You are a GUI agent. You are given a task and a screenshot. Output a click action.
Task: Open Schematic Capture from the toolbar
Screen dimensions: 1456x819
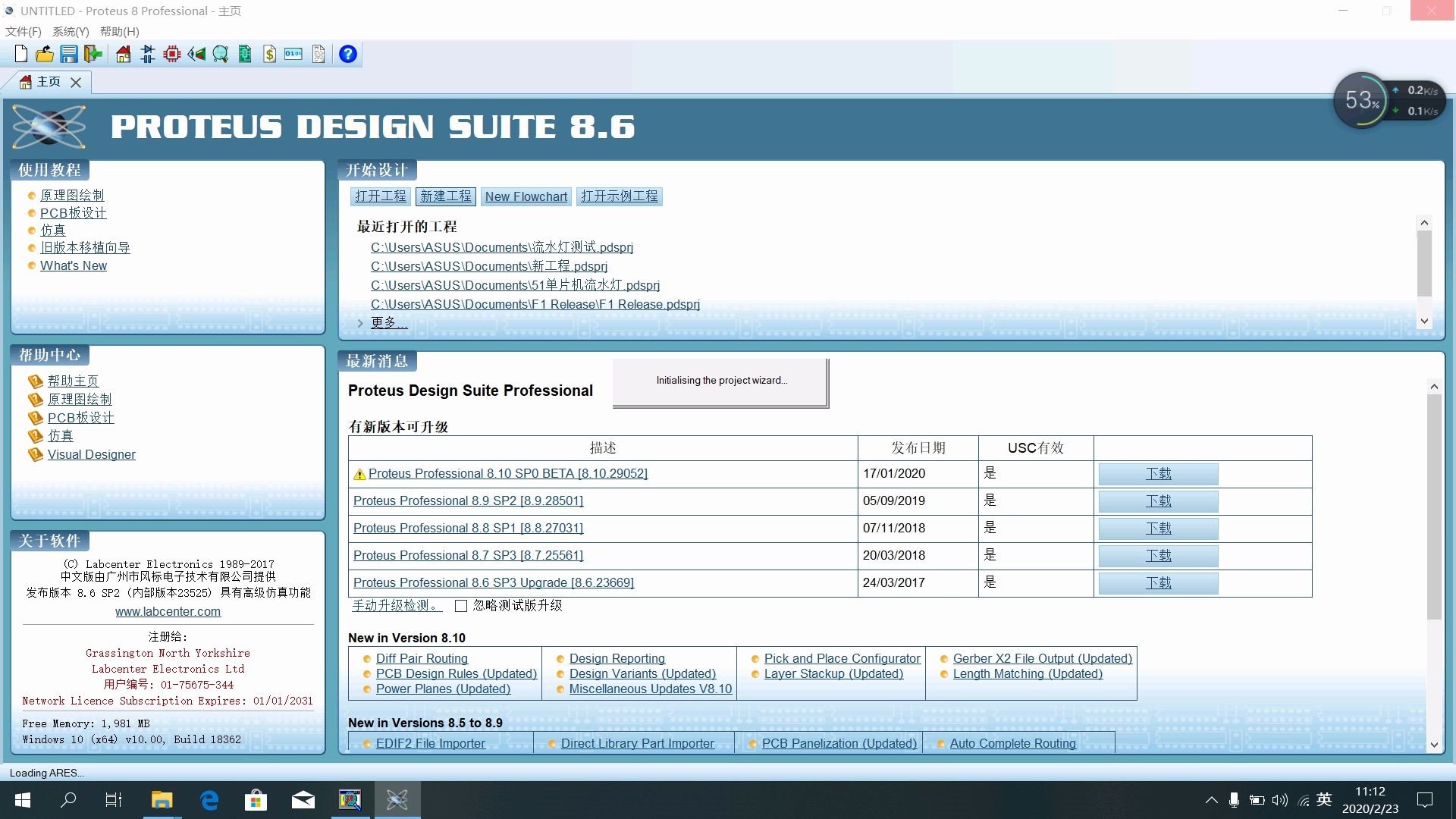[148, 54]
